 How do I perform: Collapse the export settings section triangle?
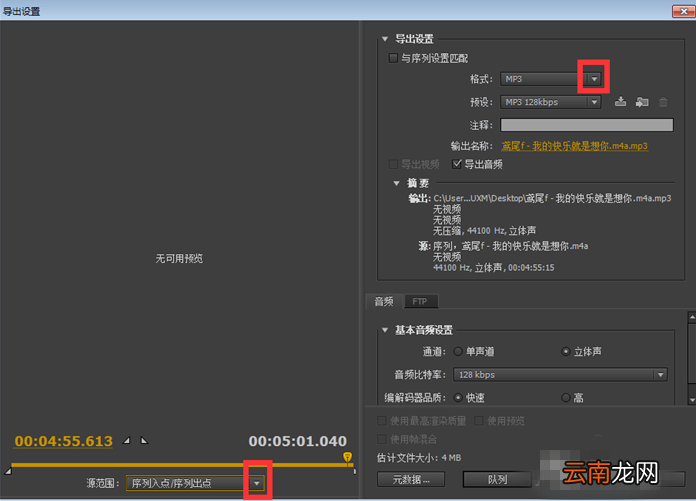point(385,39)
